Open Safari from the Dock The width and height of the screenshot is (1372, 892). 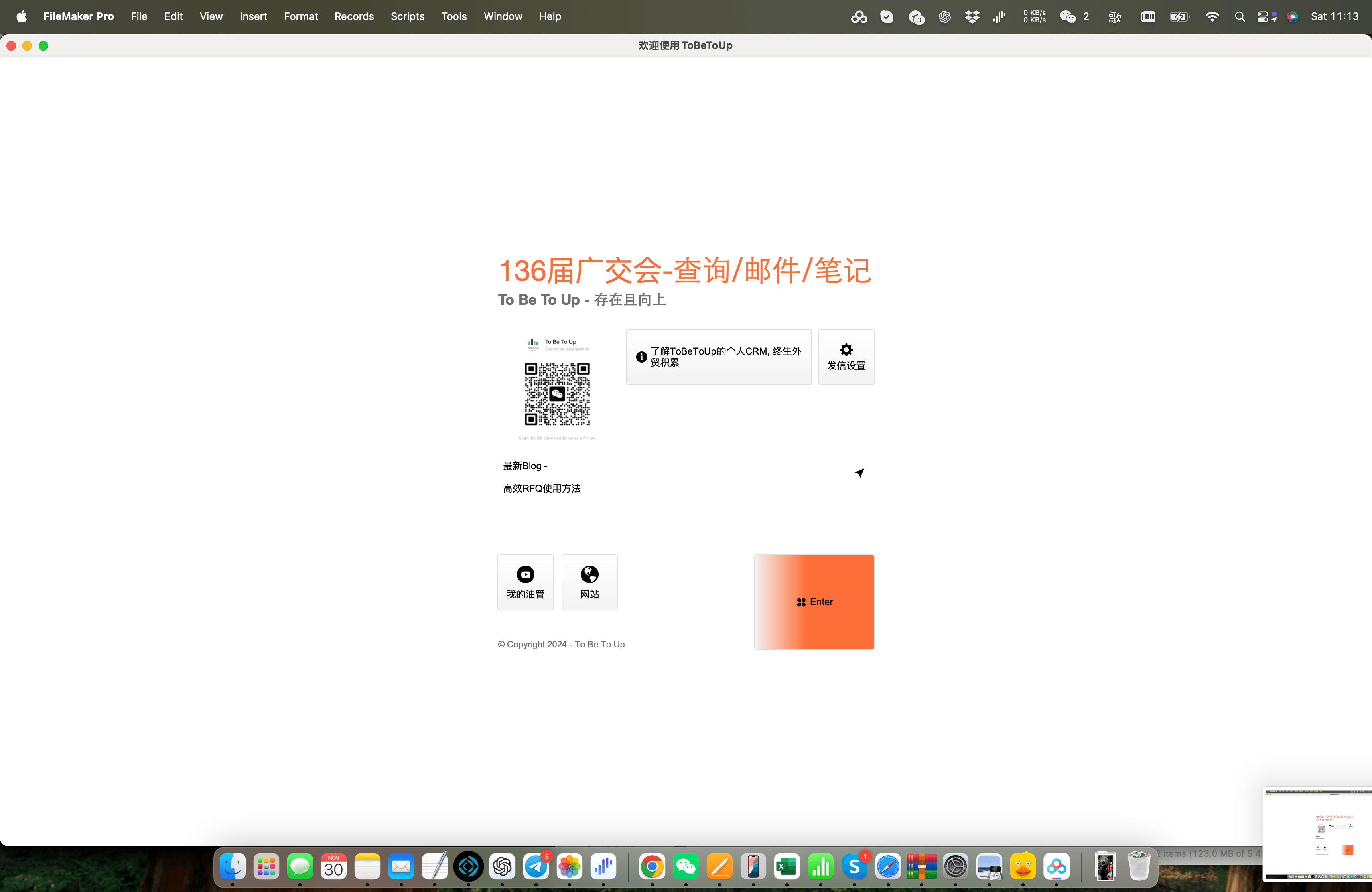pyautogui.click(x=888, y=866)
